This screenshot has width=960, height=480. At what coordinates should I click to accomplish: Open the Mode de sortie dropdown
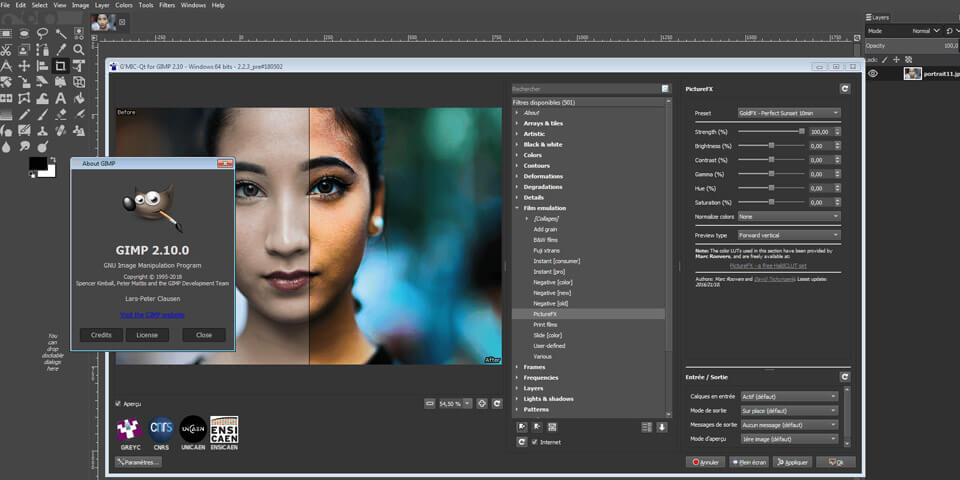click(x=789, y=410)
